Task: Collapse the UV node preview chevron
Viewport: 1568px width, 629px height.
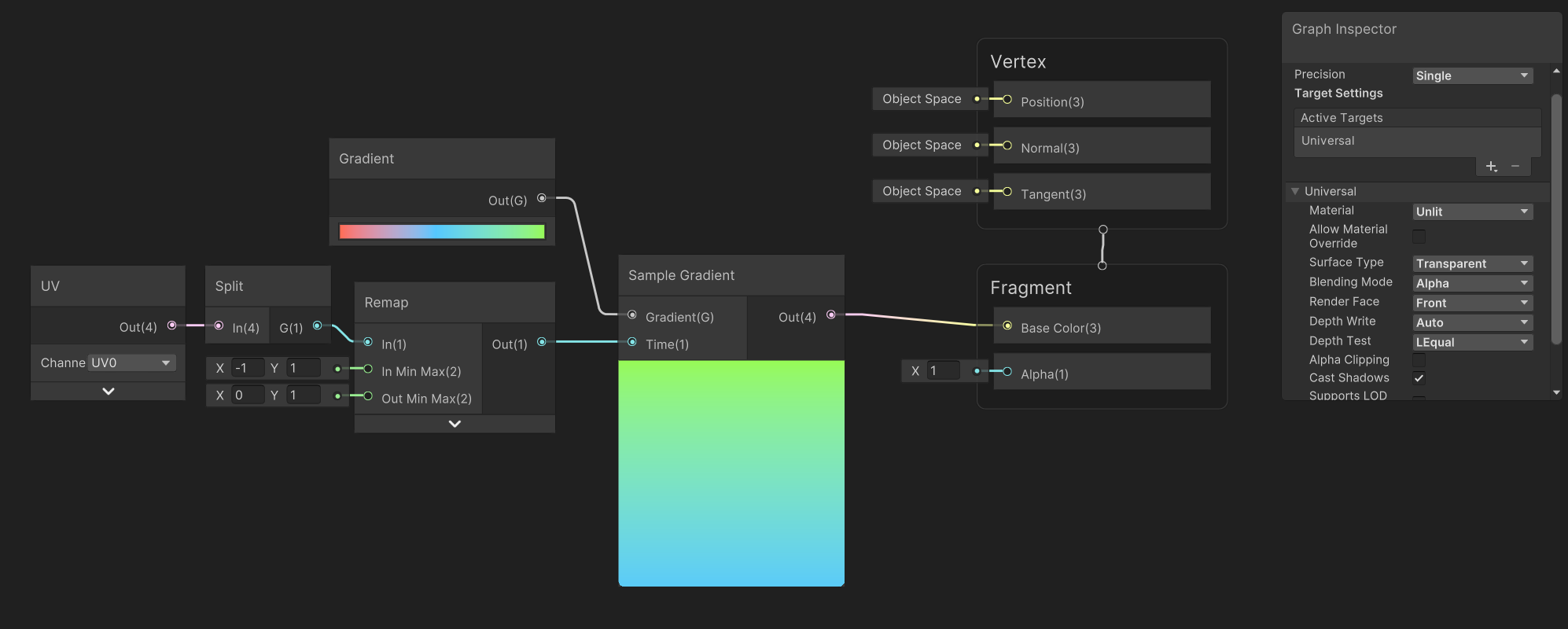Action: pyautogui.click(x=108, y=392)
